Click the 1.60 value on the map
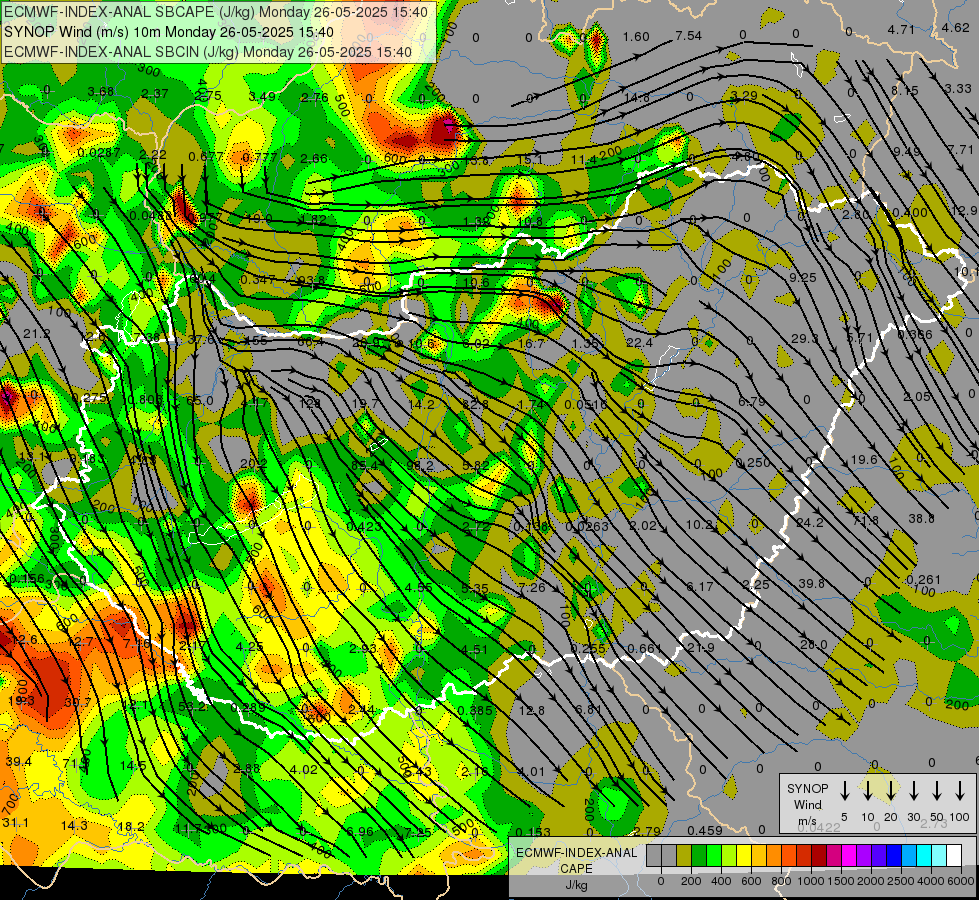Image resolution: width=979 pixels, height=900 pixels. [x=636, y=37]
